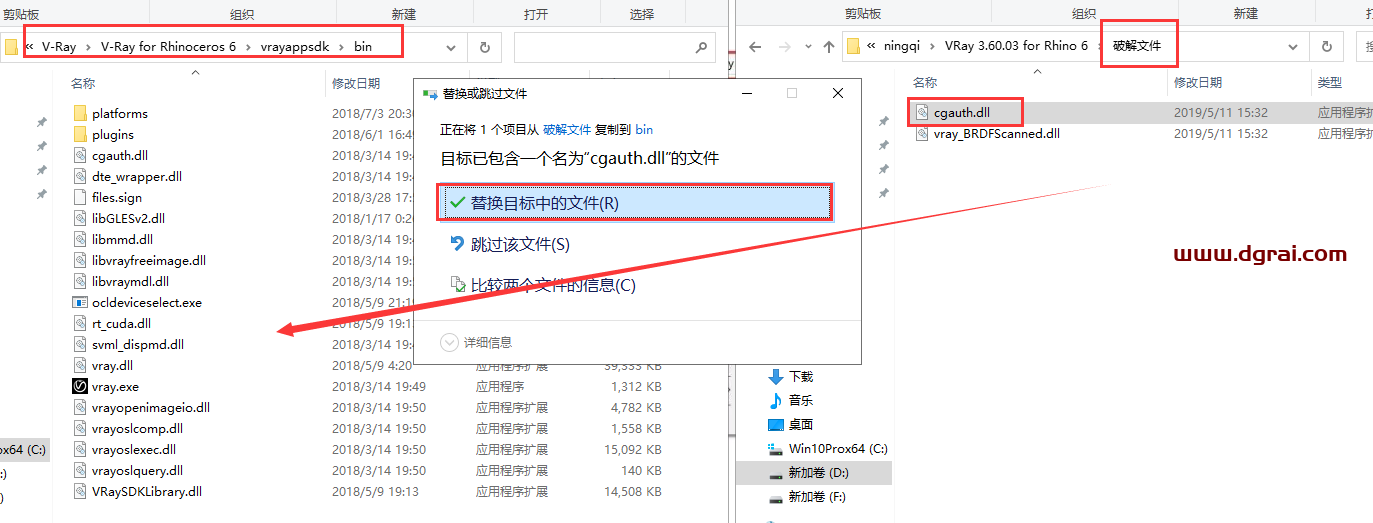Select vrayoslcomp.dll in the file list
Viewport: 1373px width, 523px height.
click(x=137, y=429)
